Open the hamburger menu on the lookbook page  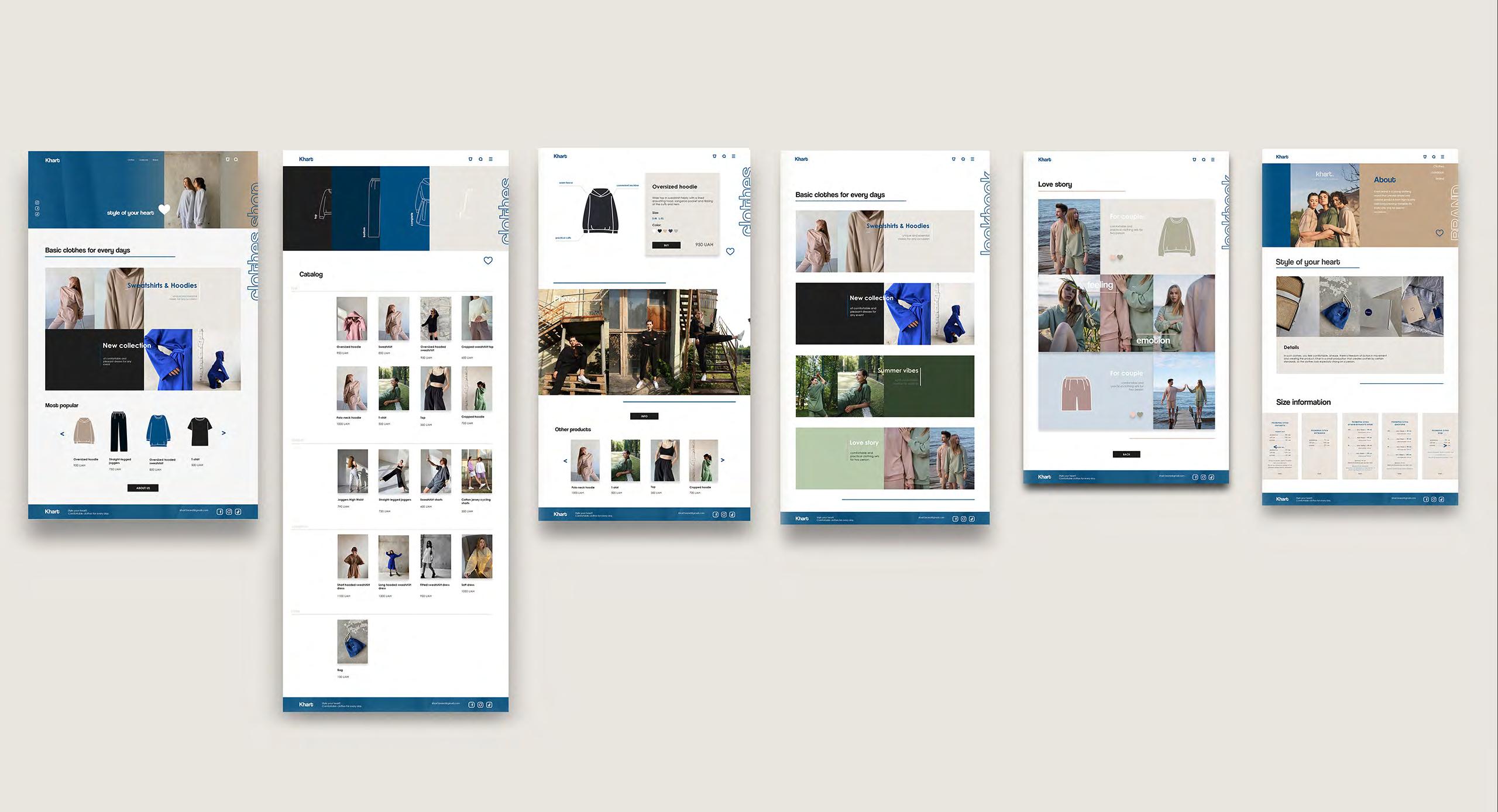973,159
